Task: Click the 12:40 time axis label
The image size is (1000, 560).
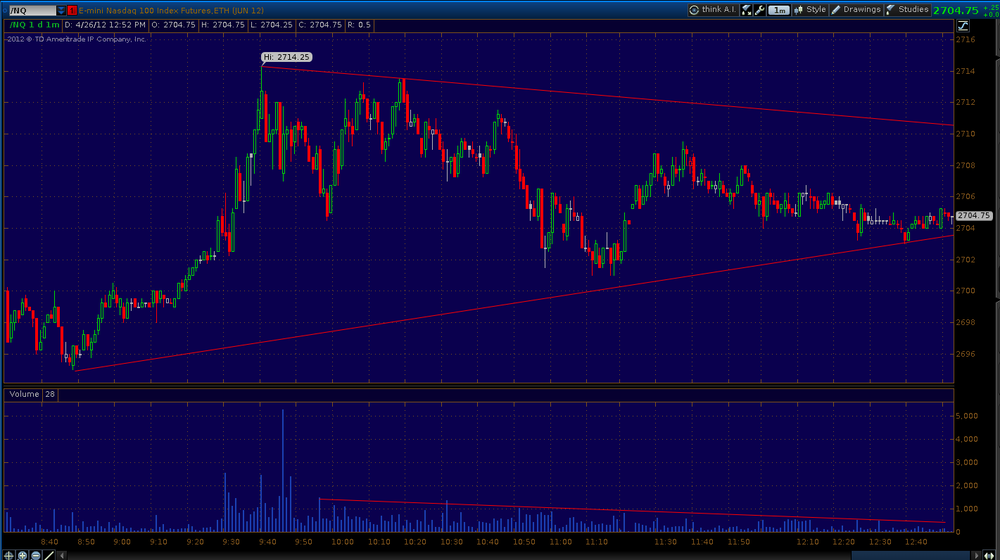Action: (x=916, y=542)
